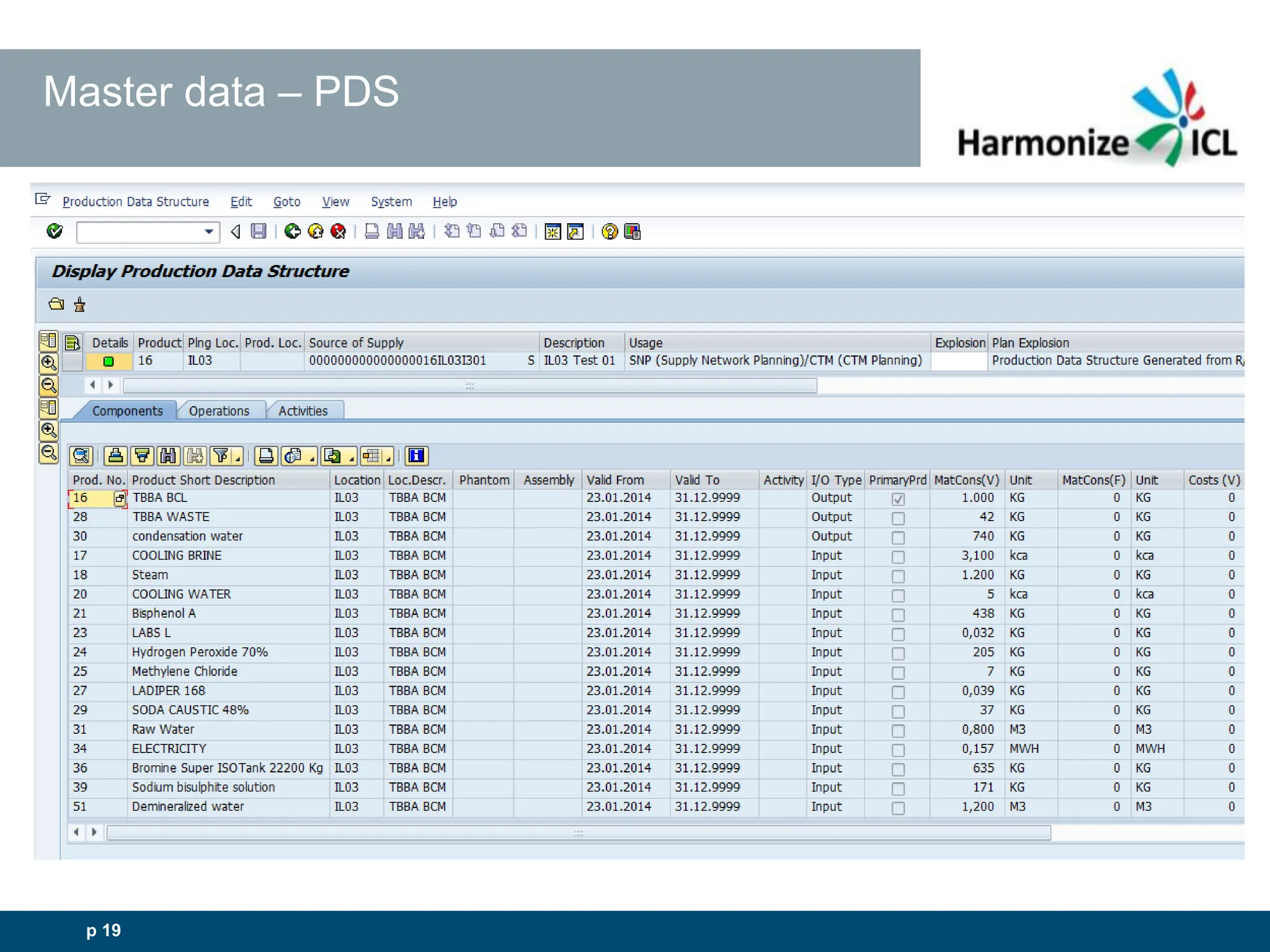Viewport: 1270px width, 952px height.
Task: Click the Print icon in components toolbar
Action: 266,456
